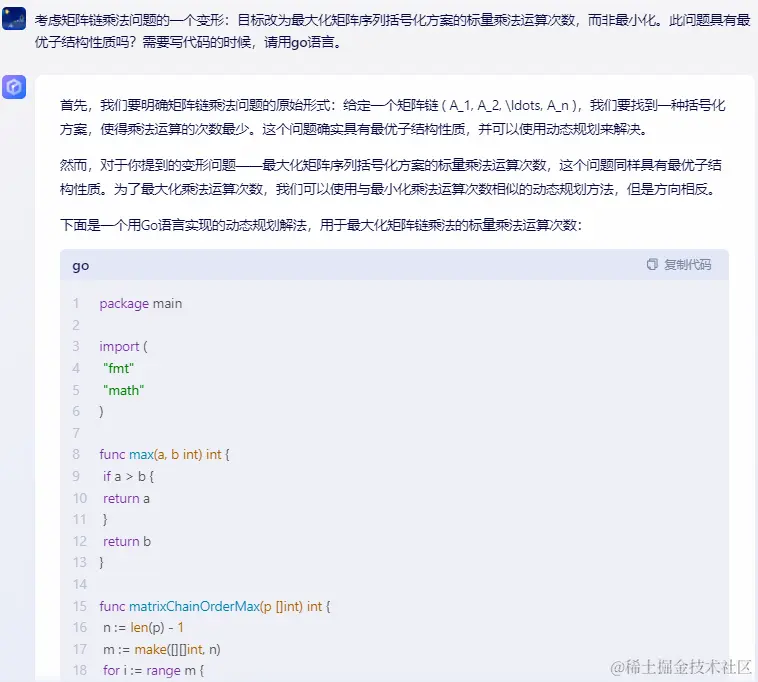Click 'func max(a, b int) int {' line

coord(164,454)
